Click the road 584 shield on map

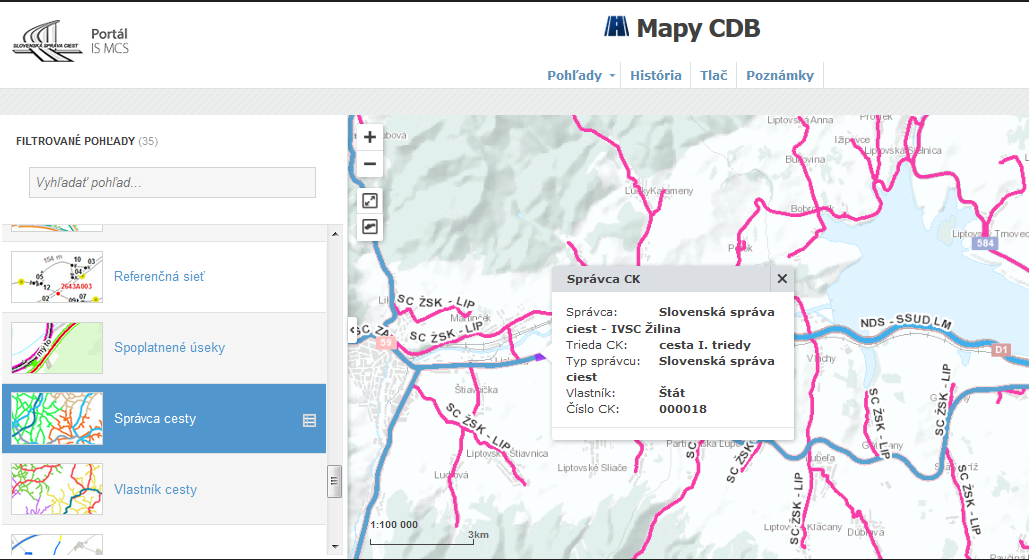click(985, 244)
